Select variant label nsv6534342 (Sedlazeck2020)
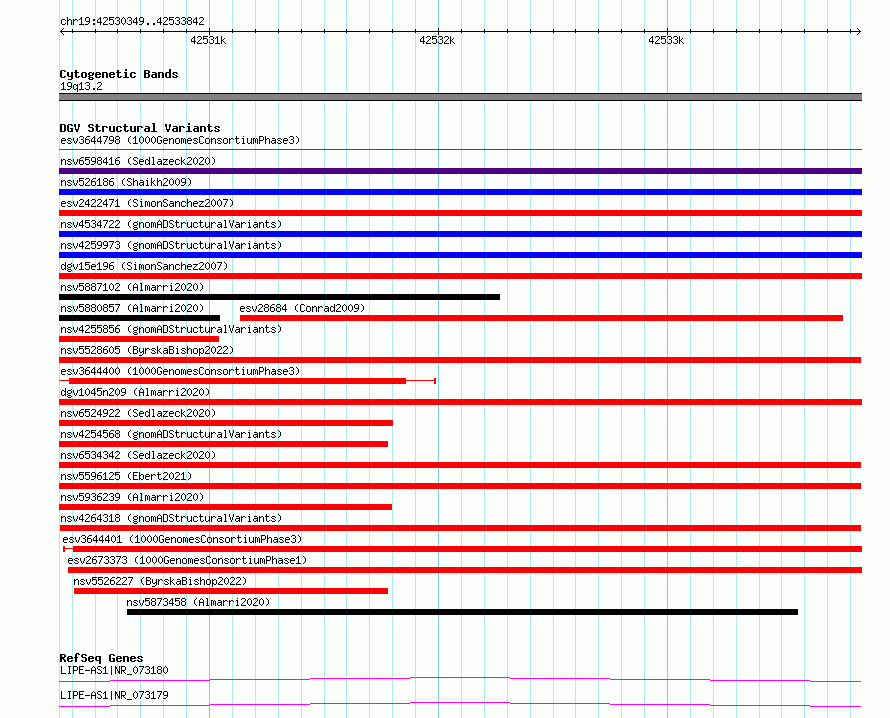Viewport: 890px width, 718px height. 138,455
